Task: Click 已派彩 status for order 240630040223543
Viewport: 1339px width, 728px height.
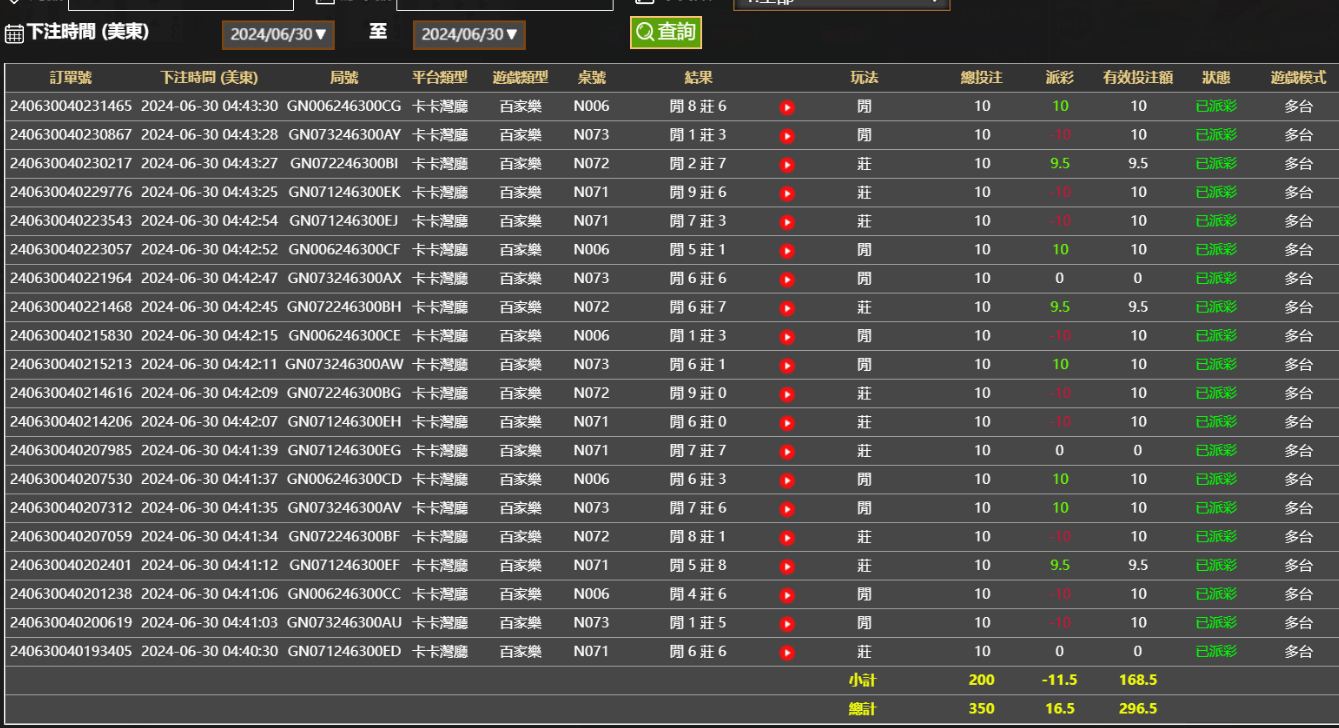Action: pyautogui.click(x=1216, y=221)
